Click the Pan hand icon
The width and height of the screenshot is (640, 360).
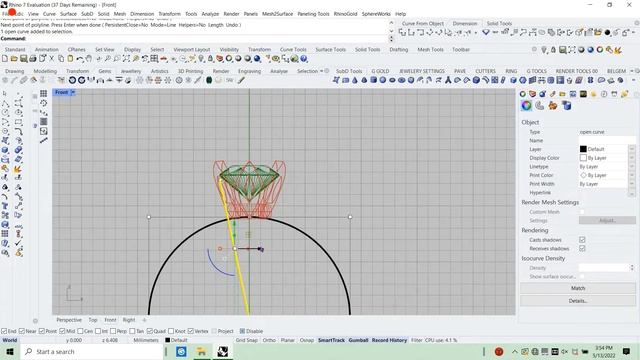pos(89,59)
